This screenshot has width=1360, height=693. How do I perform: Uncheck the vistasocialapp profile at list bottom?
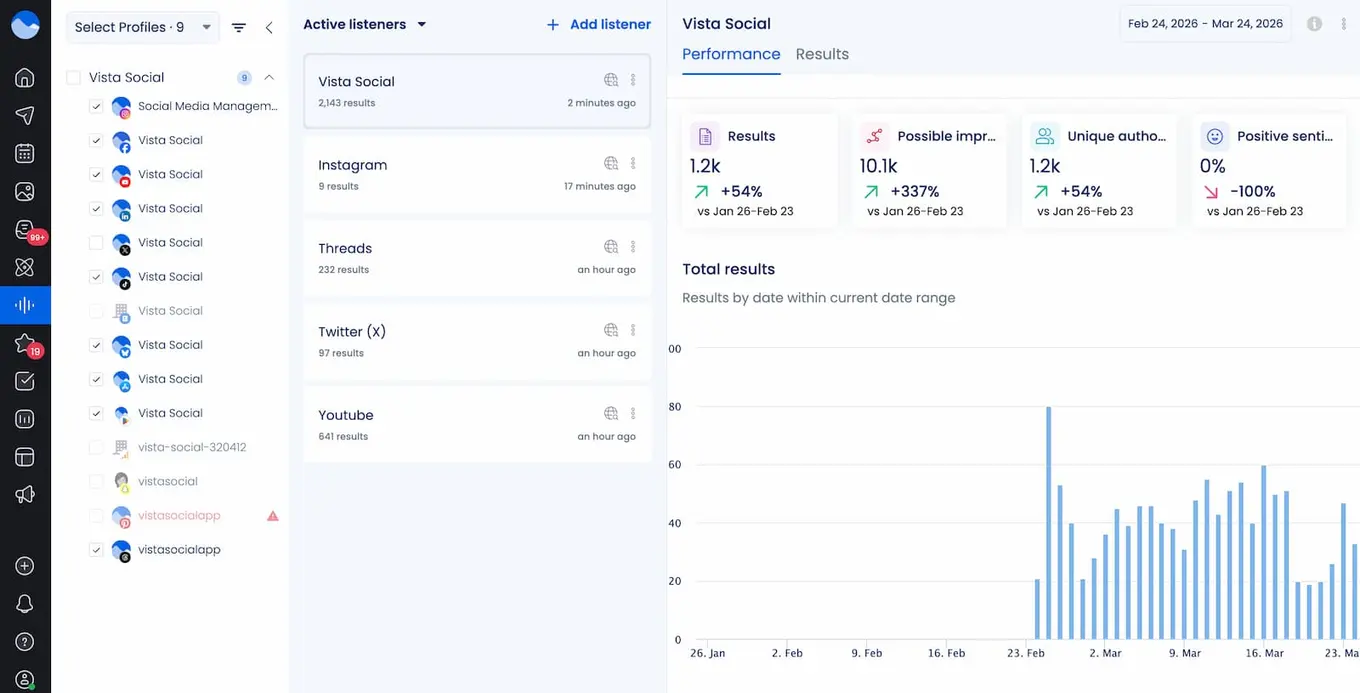(96, 549)
